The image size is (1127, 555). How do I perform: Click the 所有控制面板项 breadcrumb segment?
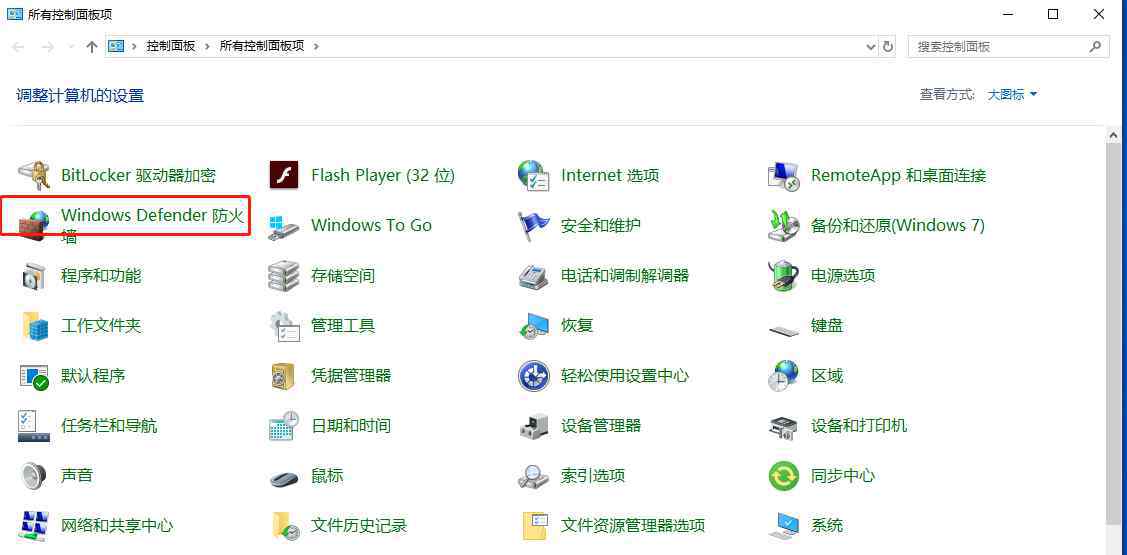262,46
